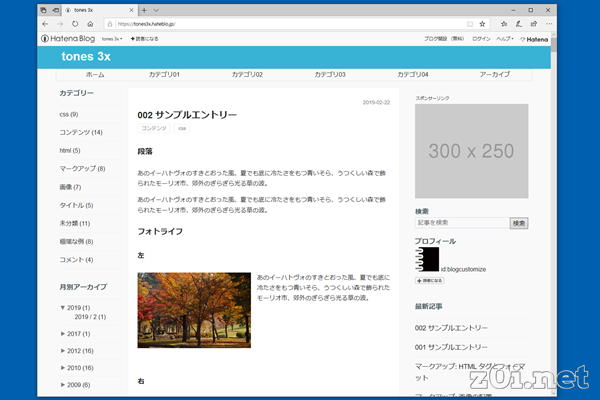Click 読者になる in the Hatena header
This screenshot has height=400, width=600.
144,39
